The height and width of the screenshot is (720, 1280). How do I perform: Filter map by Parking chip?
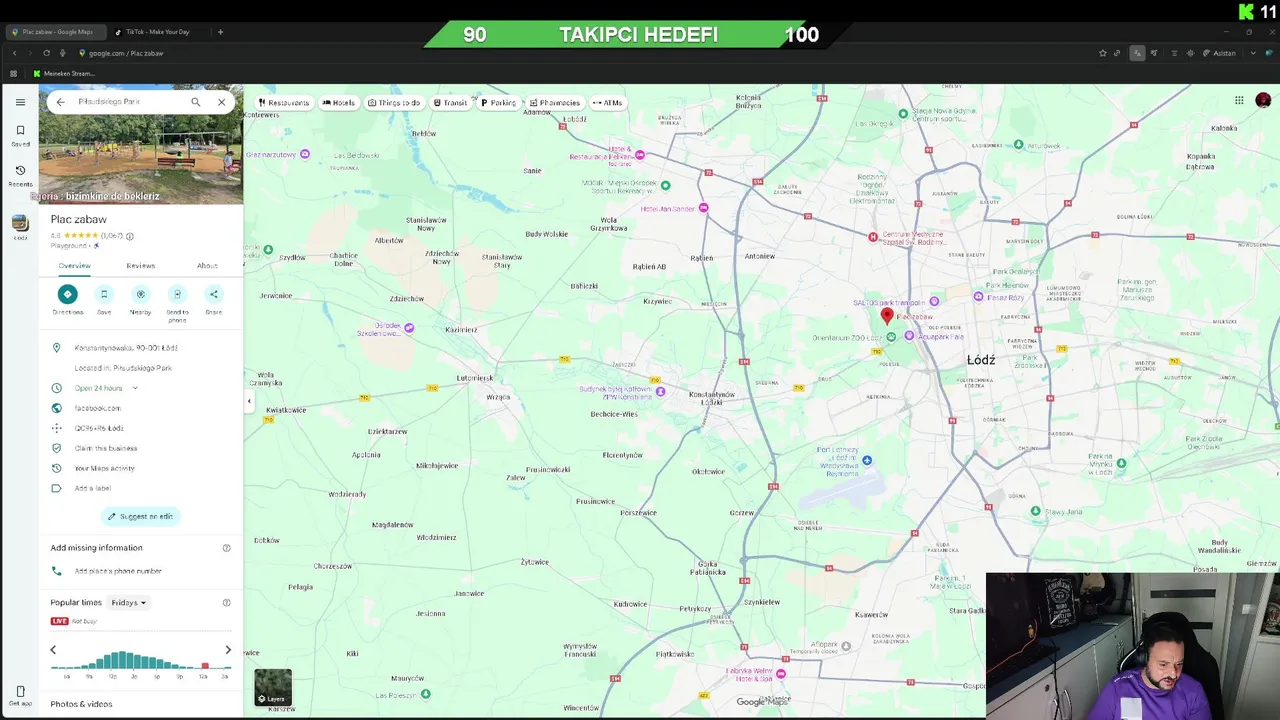pyautogui.click(x=498, y=103)
